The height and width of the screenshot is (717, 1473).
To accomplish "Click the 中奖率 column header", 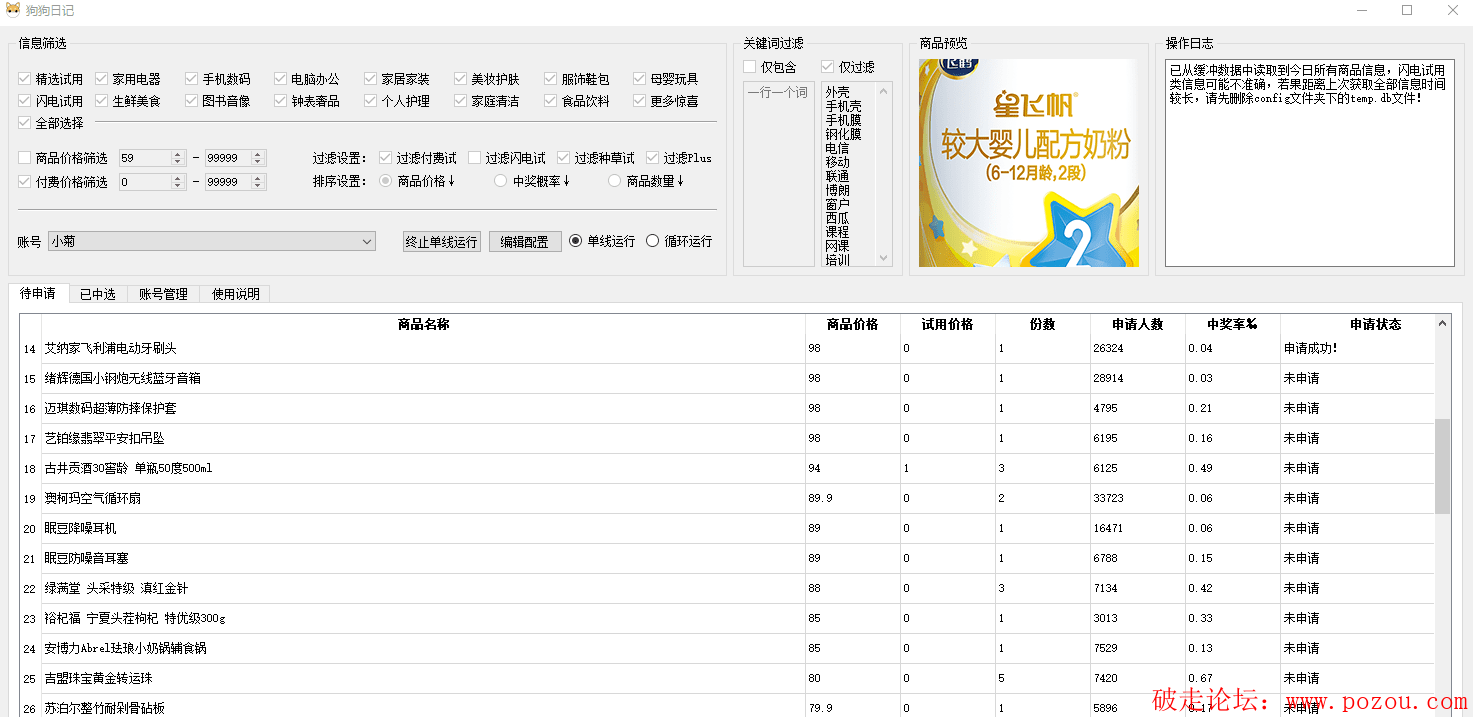I will [x=1231, y=324].
